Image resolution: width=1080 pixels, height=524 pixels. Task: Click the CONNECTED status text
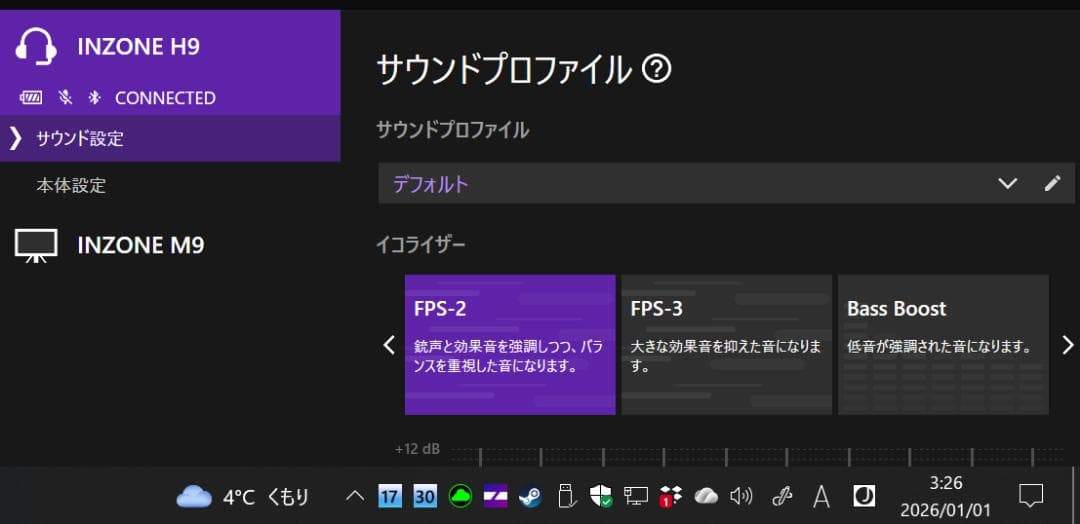[165, 98]
